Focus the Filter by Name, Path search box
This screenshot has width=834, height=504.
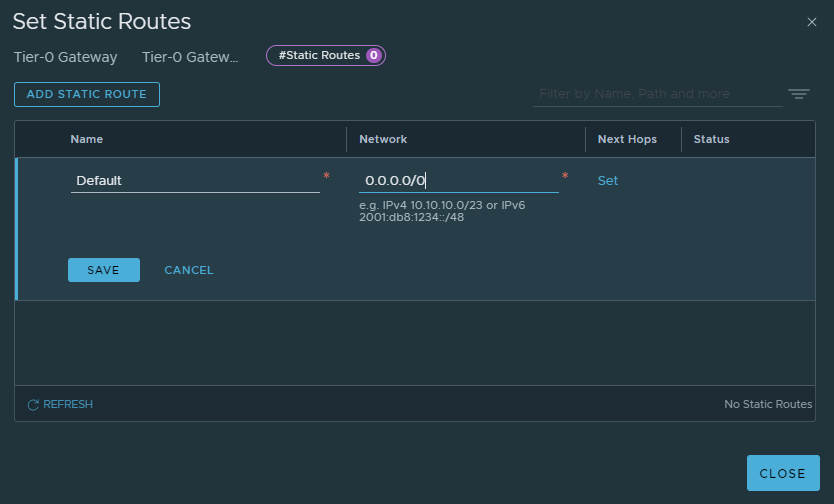[x=657, y=94]
